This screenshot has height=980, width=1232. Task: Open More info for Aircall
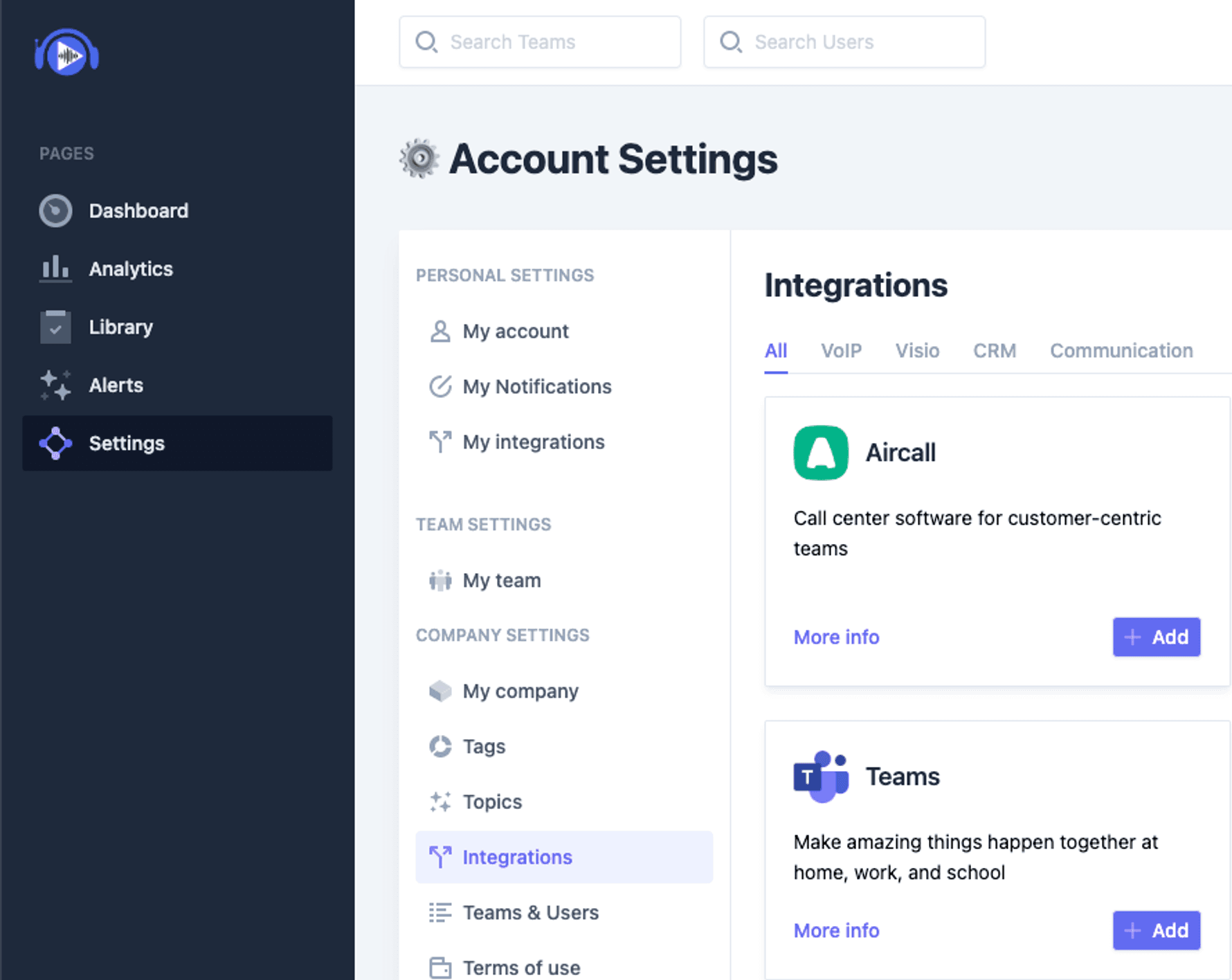coord(836,637)
